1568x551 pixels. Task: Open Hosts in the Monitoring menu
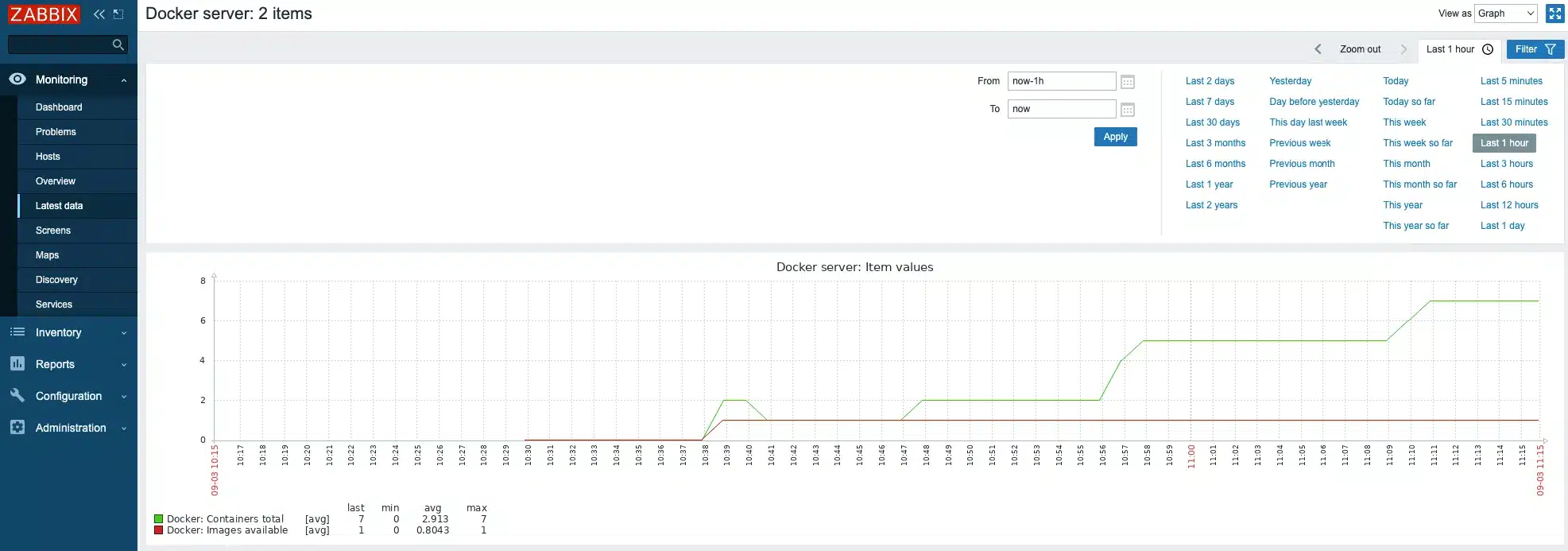click(x=48, y=157)
